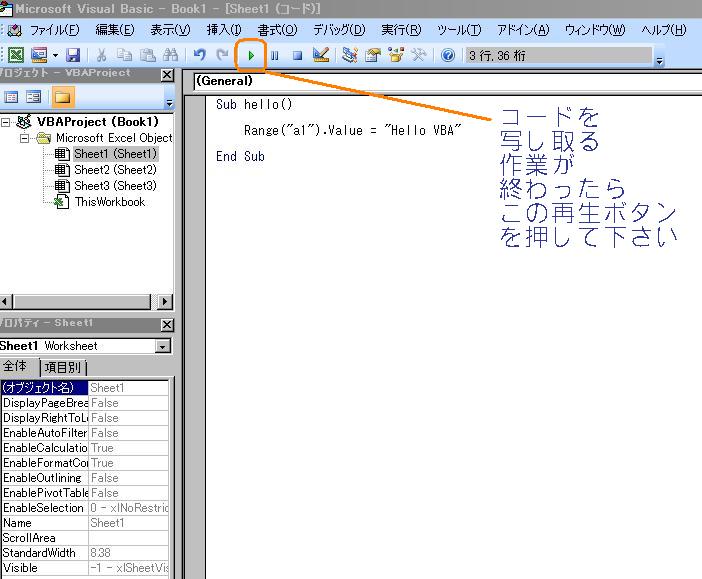Run the macro with the green play button
Viewport: 702px width, 579px height.
tap(251, 56)
